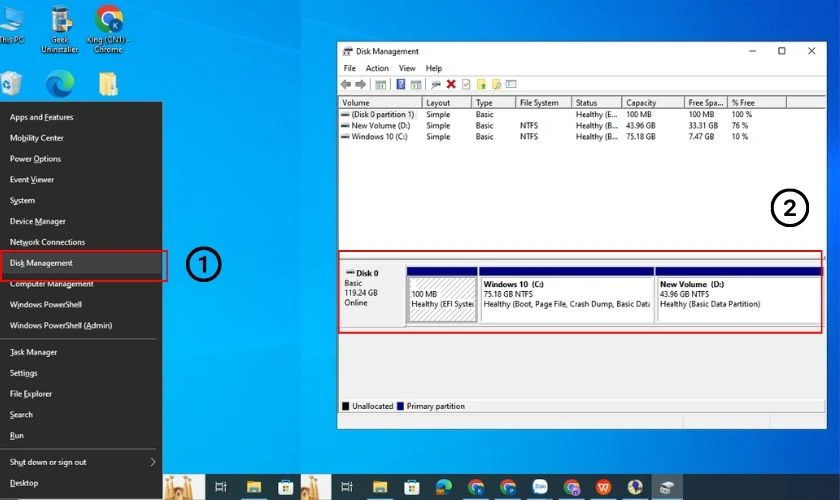Select the New Volume (D:) partition block
The height and width of the screenshot is (500, 840).
pos(739,295)
